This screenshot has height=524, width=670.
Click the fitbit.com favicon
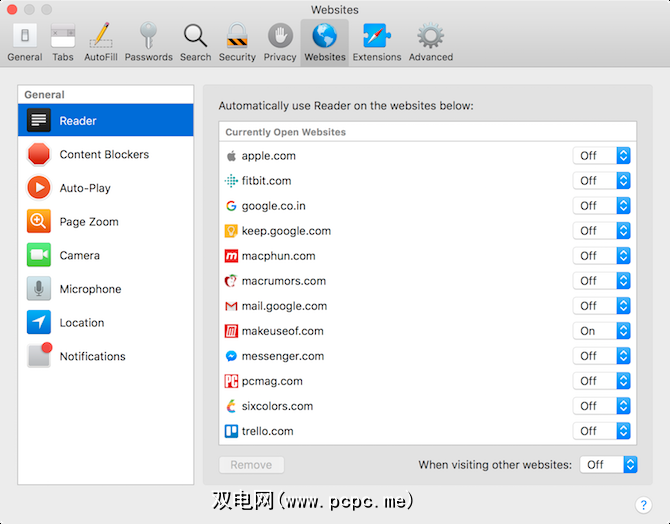point(231,181)
